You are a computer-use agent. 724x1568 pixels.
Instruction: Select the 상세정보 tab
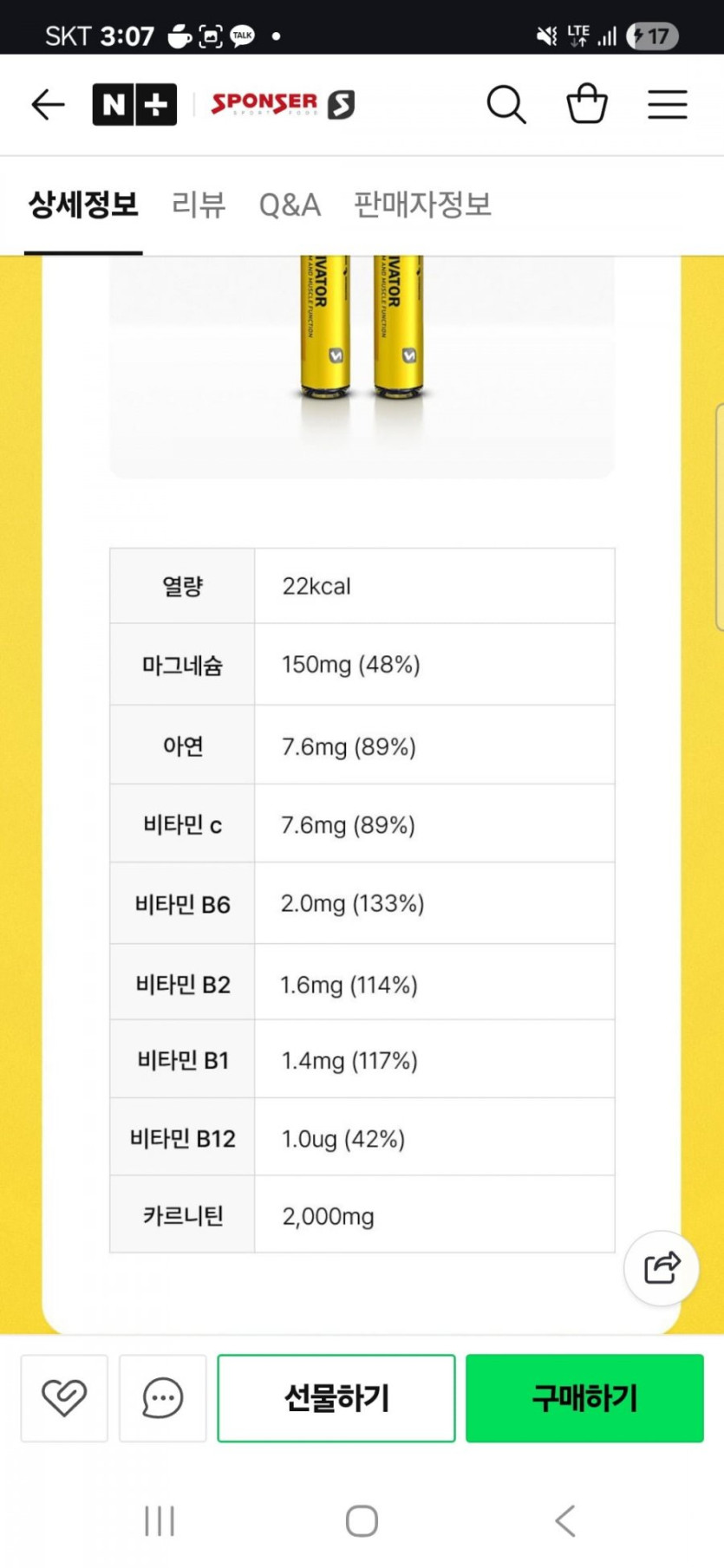(x=83, y=205)
